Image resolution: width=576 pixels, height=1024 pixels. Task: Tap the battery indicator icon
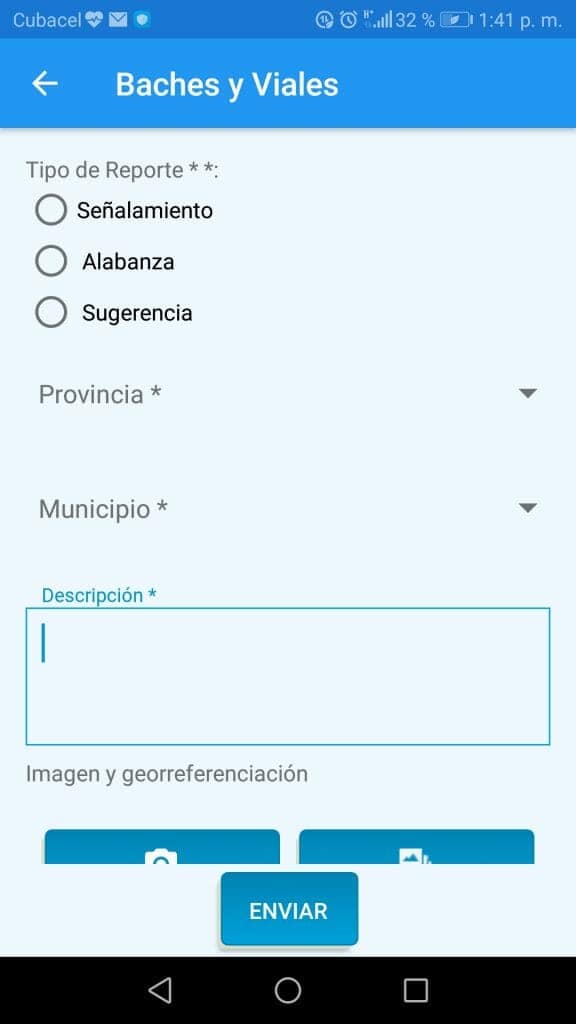[456, 20]
